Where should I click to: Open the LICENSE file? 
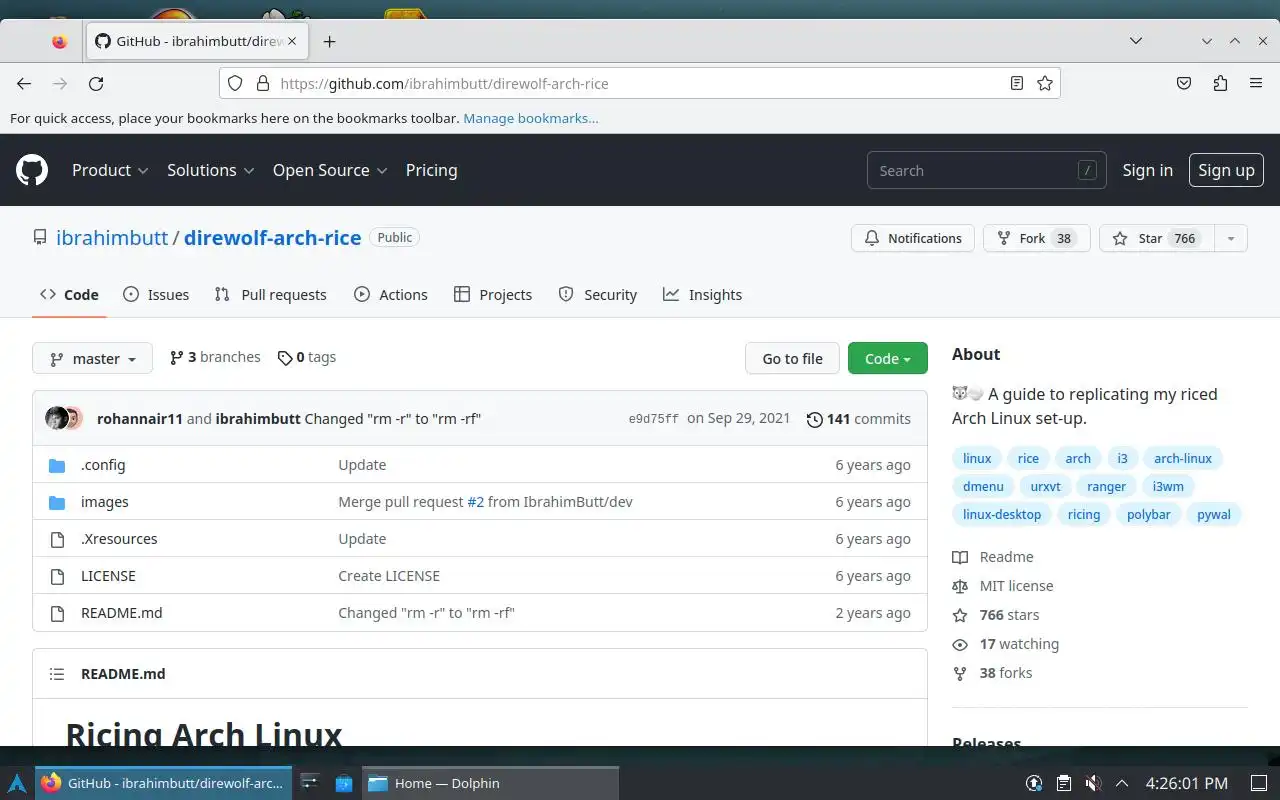(108, 576)
